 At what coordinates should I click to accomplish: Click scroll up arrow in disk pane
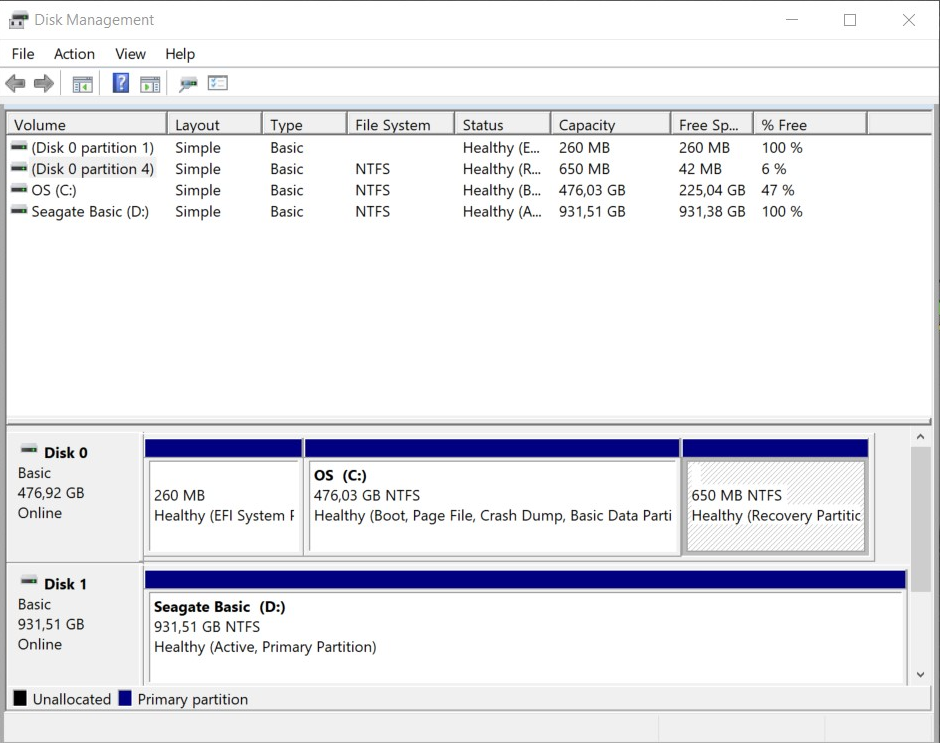pos(920,437)
